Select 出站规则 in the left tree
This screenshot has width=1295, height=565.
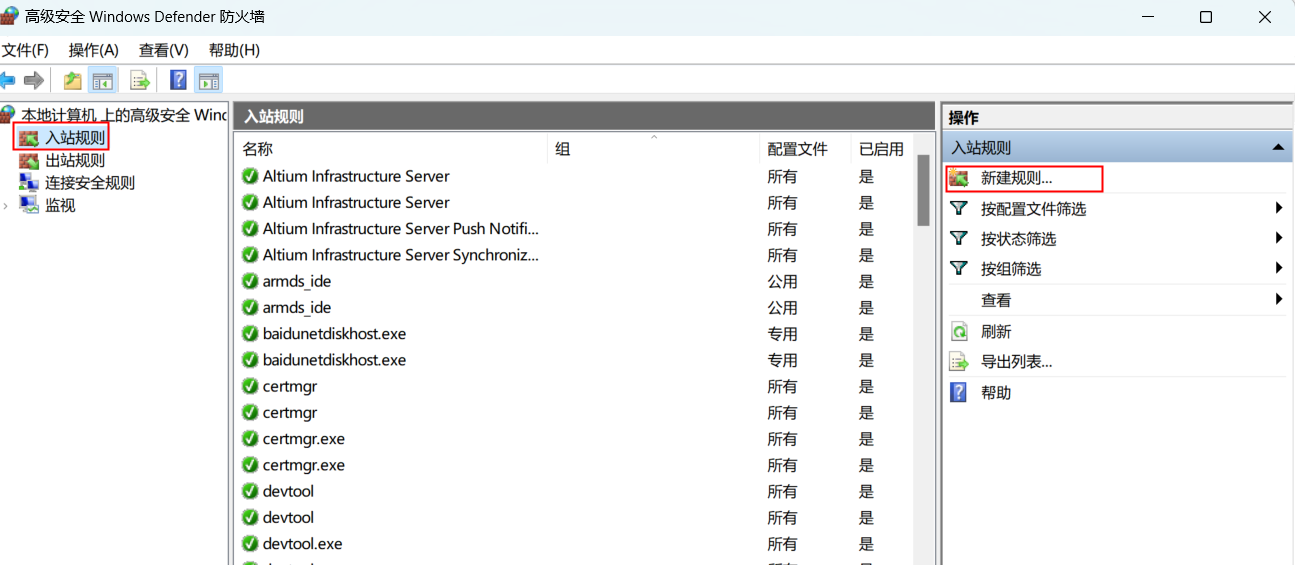tap(74, 160)
